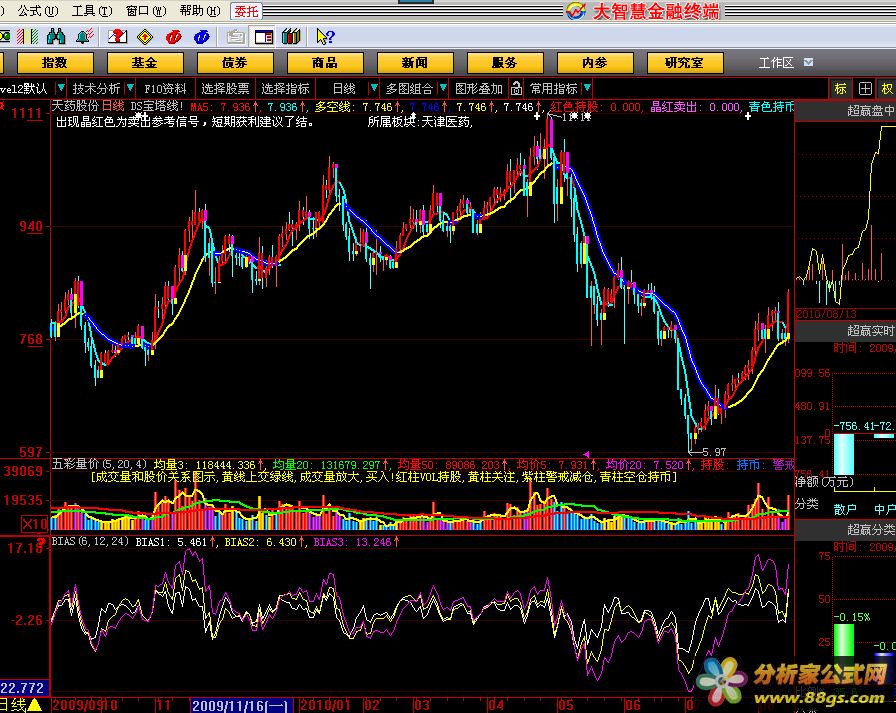Click the -22.772 BIAS value box
The image size is (896, 713).
tap(22, 688)
